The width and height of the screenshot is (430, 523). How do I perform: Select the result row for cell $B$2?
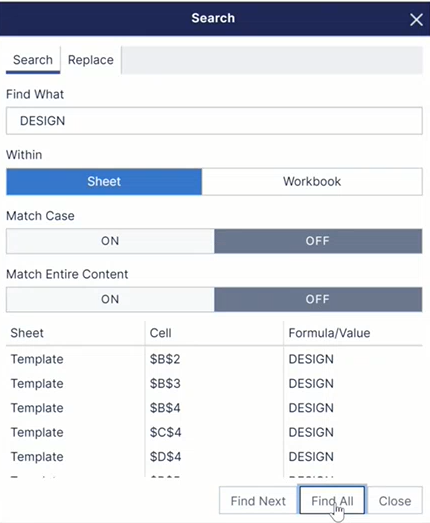(x=214, y=359)
